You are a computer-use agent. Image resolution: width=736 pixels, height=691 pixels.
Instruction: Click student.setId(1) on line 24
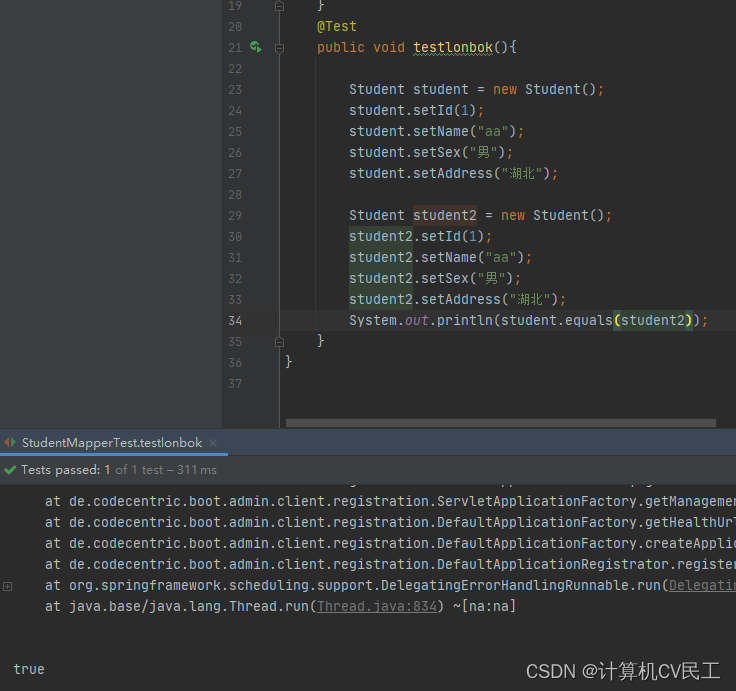(x=416, y=110)
